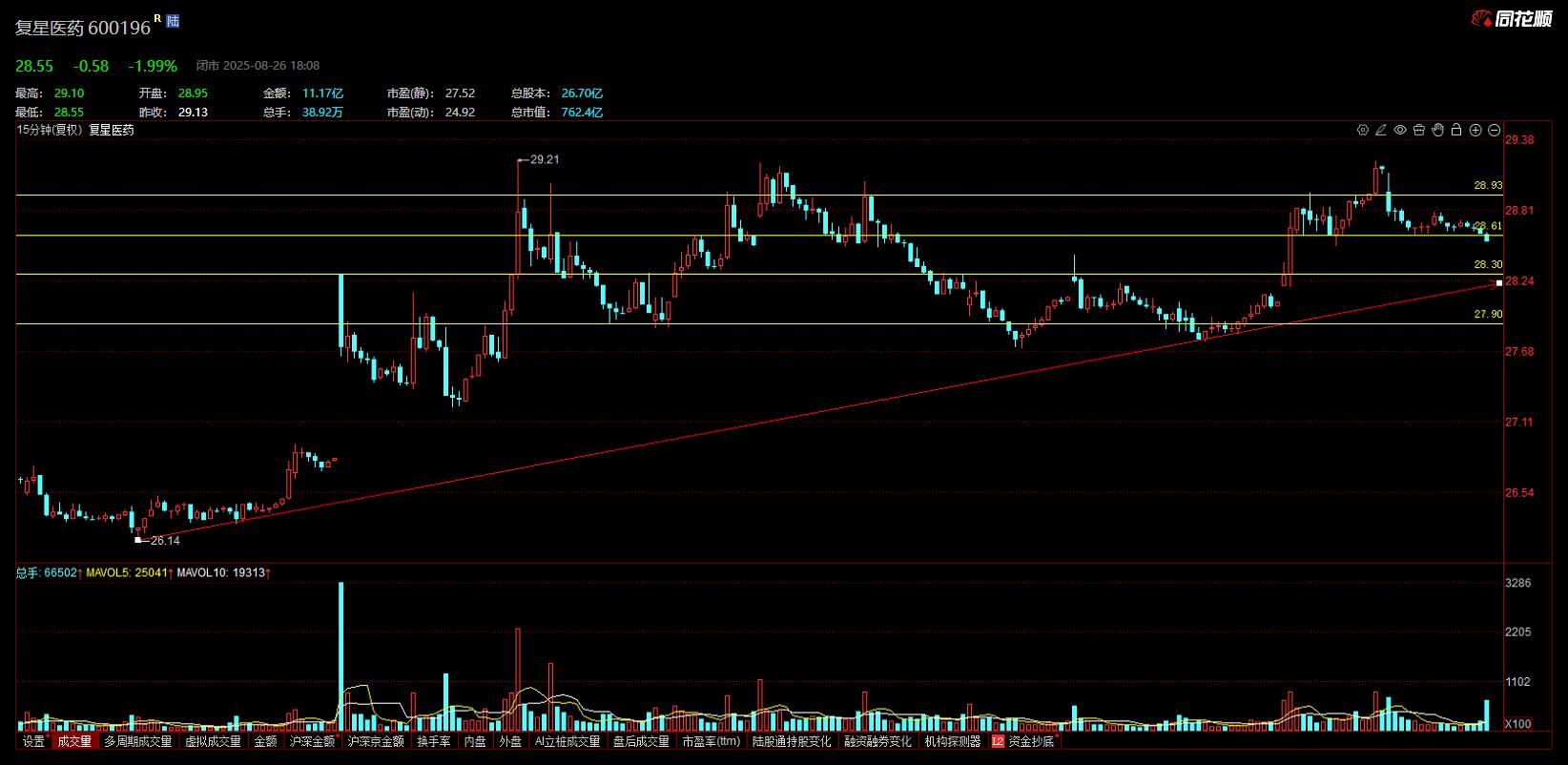1568x765 pixels.
Task: Select the 沪深京金额 tab
Action: point(376,741)
